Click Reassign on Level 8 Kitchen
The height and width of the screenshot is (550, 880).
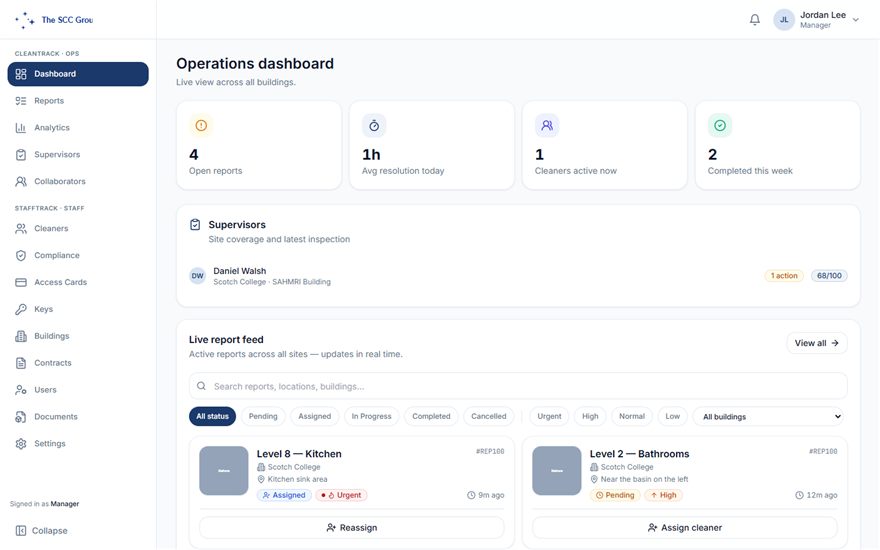pyautogui.click(x=352, y=528)
